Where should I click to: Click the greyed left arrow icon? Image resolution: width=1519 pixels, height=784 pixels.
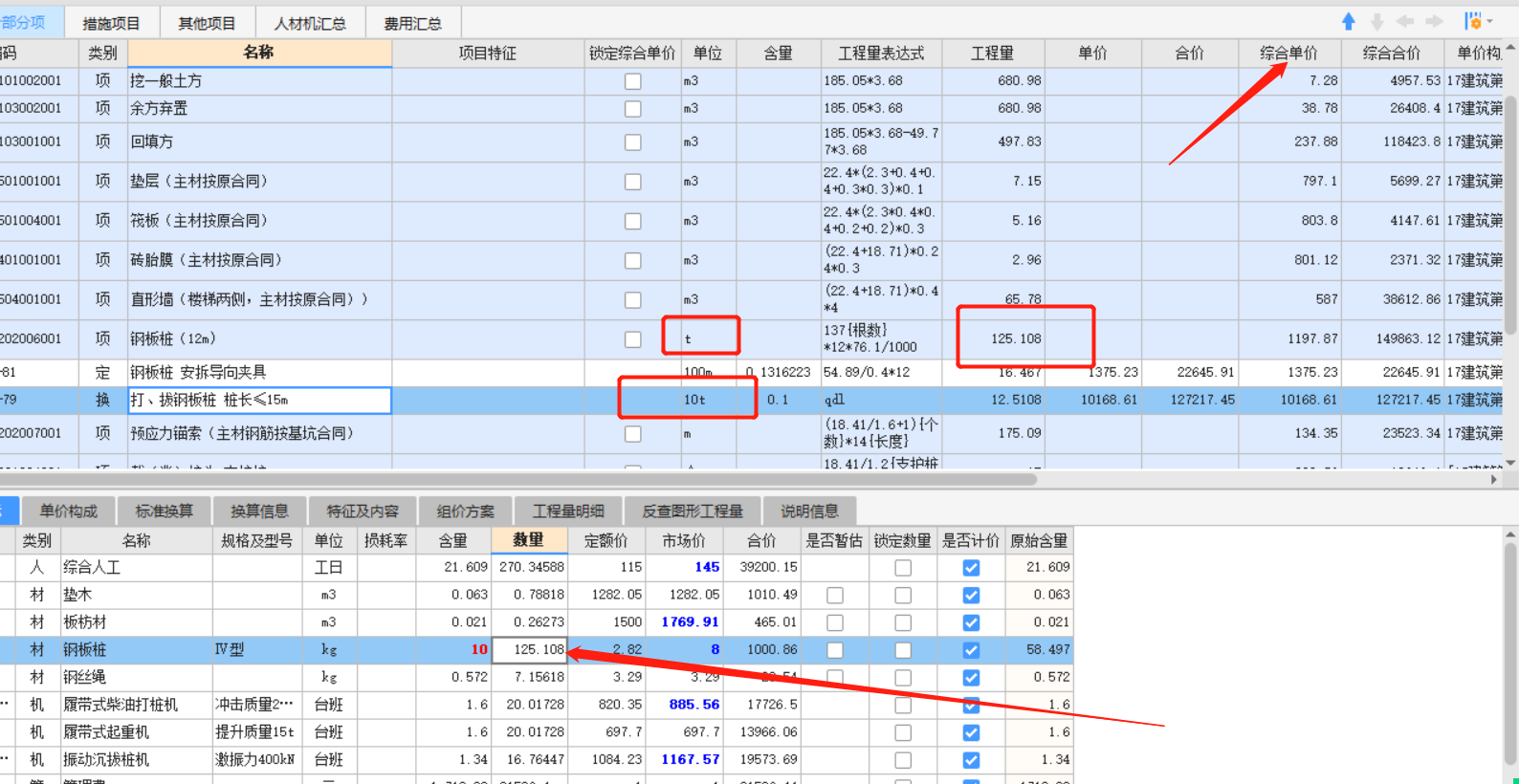(1405, 21)
